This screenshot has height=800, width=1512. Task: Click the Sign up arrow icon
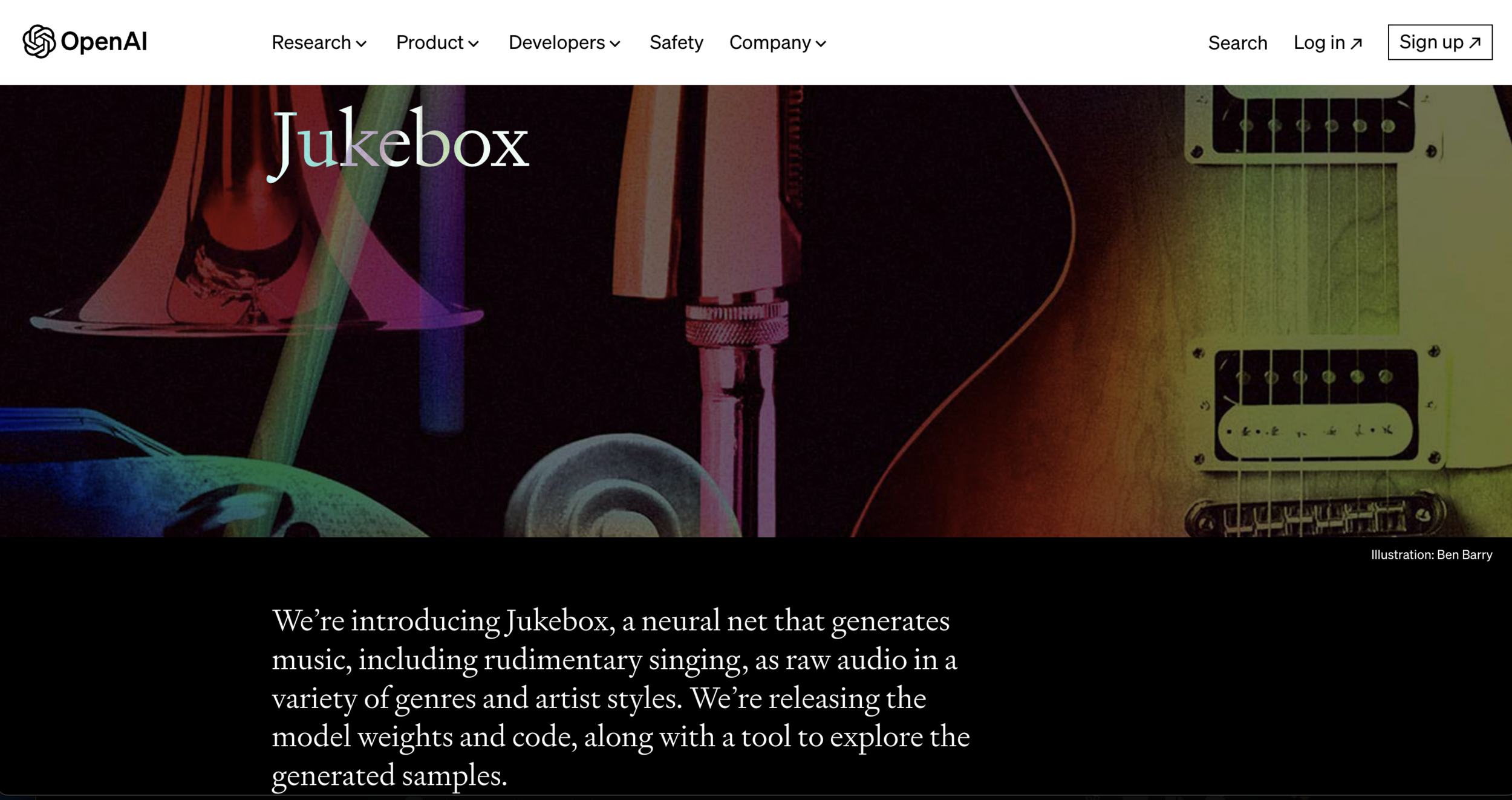point(1475,42)
